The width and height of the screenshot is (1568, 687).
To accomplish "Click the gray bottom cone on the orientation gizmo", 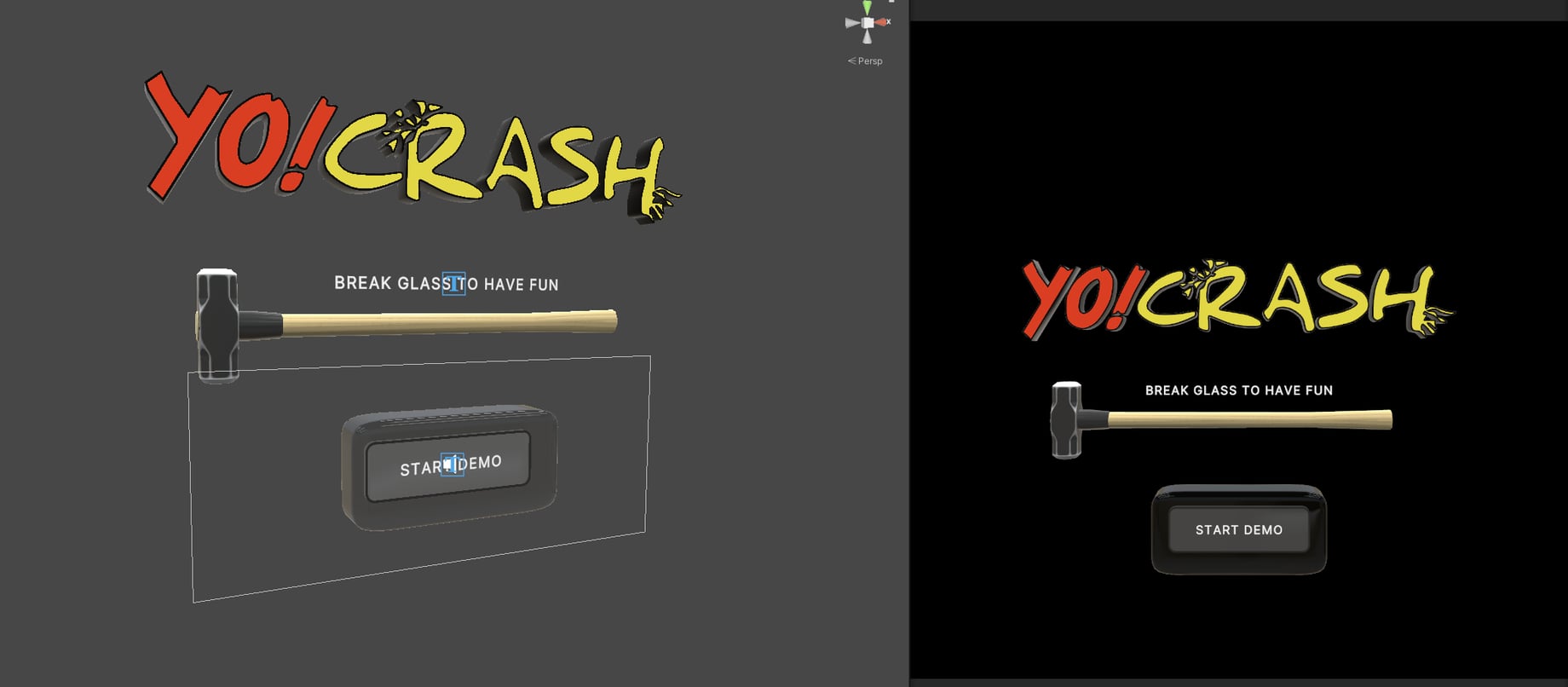I will 868,37.
